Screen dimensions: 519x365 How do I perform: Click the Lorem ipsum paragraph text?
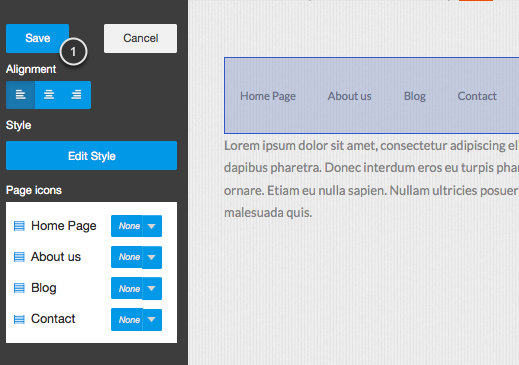coord(371,179)
